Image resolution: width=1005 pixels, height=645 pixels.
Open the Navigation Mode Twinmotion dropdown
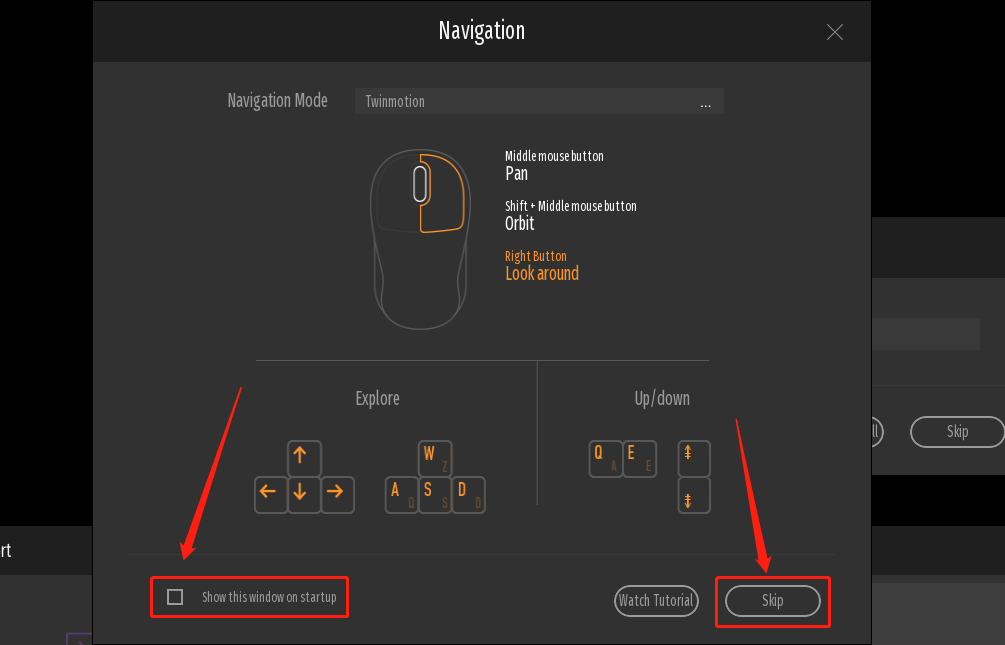click(x=539, y=101)
